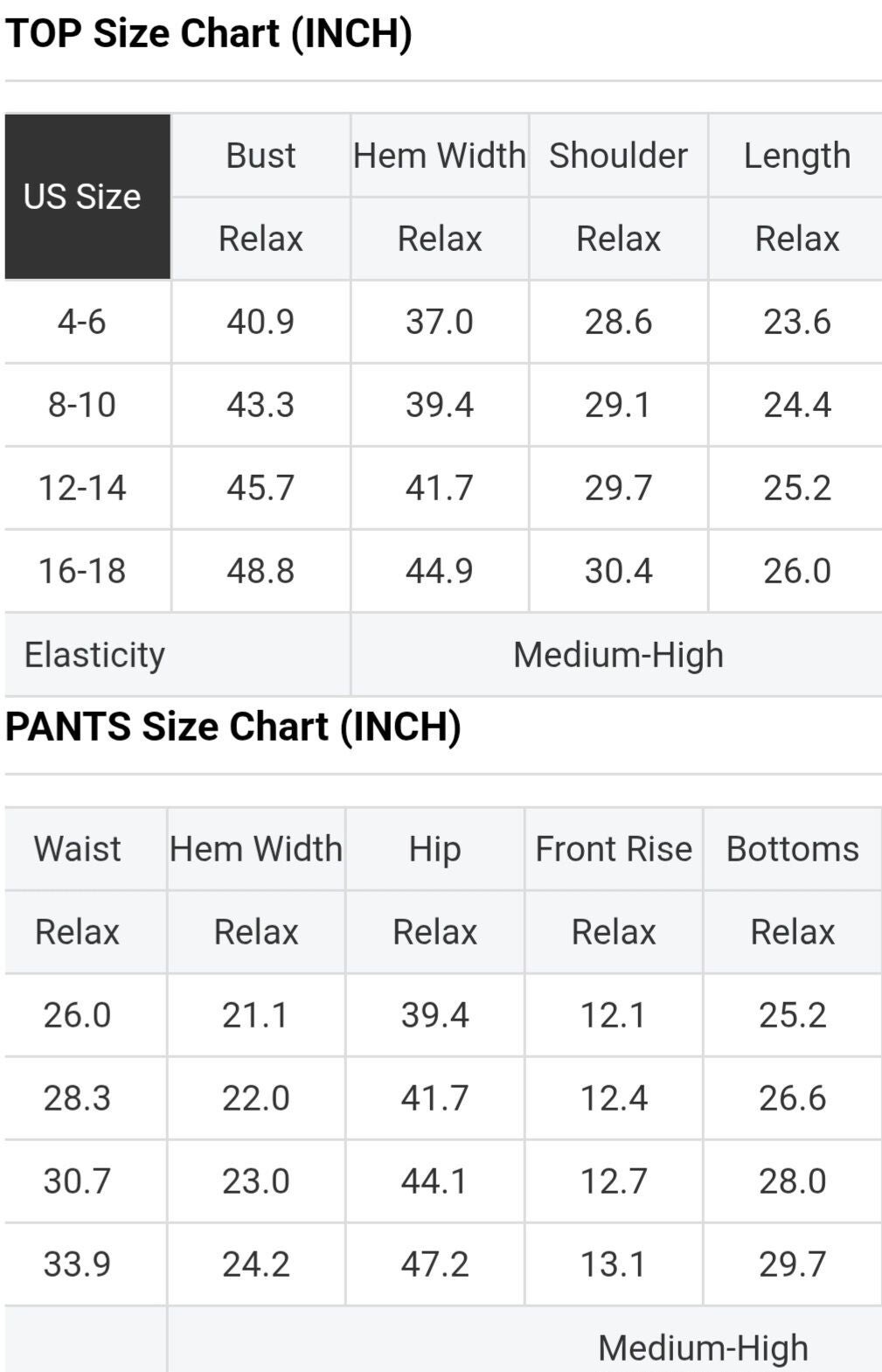The image size is (882, 1372).
Task: Select the 16-18 size row label
Action: tap(82, 571)
